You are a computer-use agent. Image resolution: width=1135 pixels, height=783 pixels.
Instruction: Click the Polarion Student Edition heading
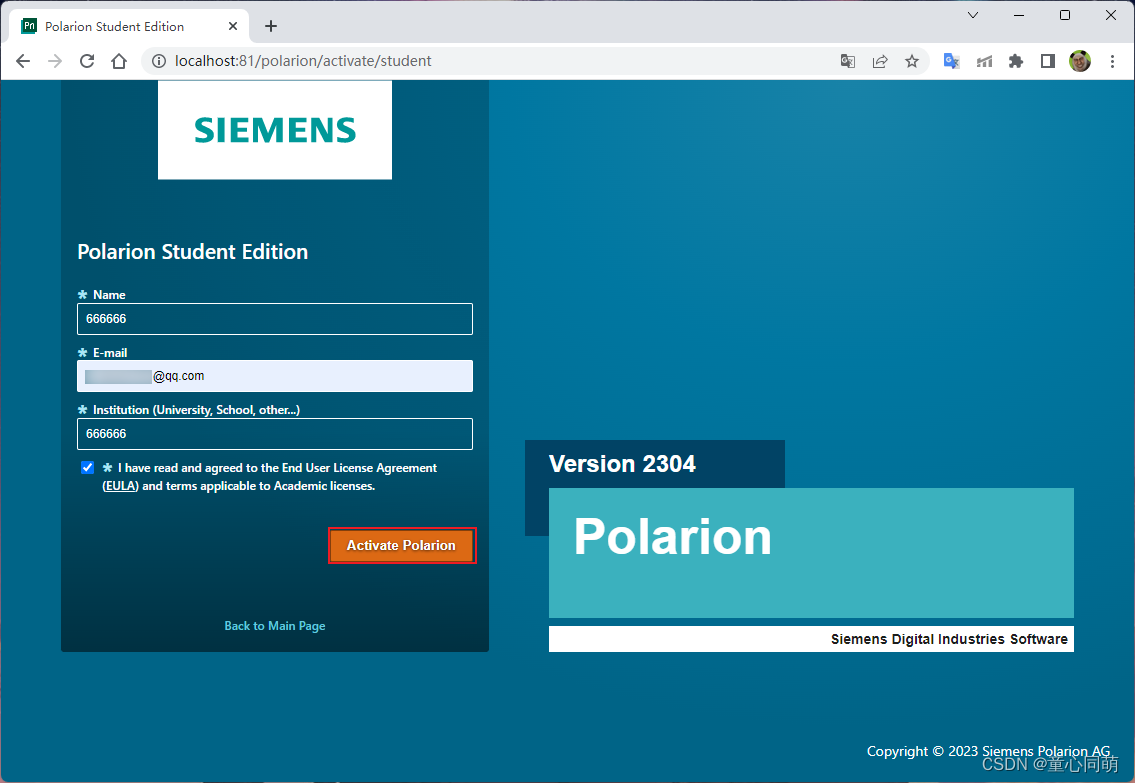(193, 252)
